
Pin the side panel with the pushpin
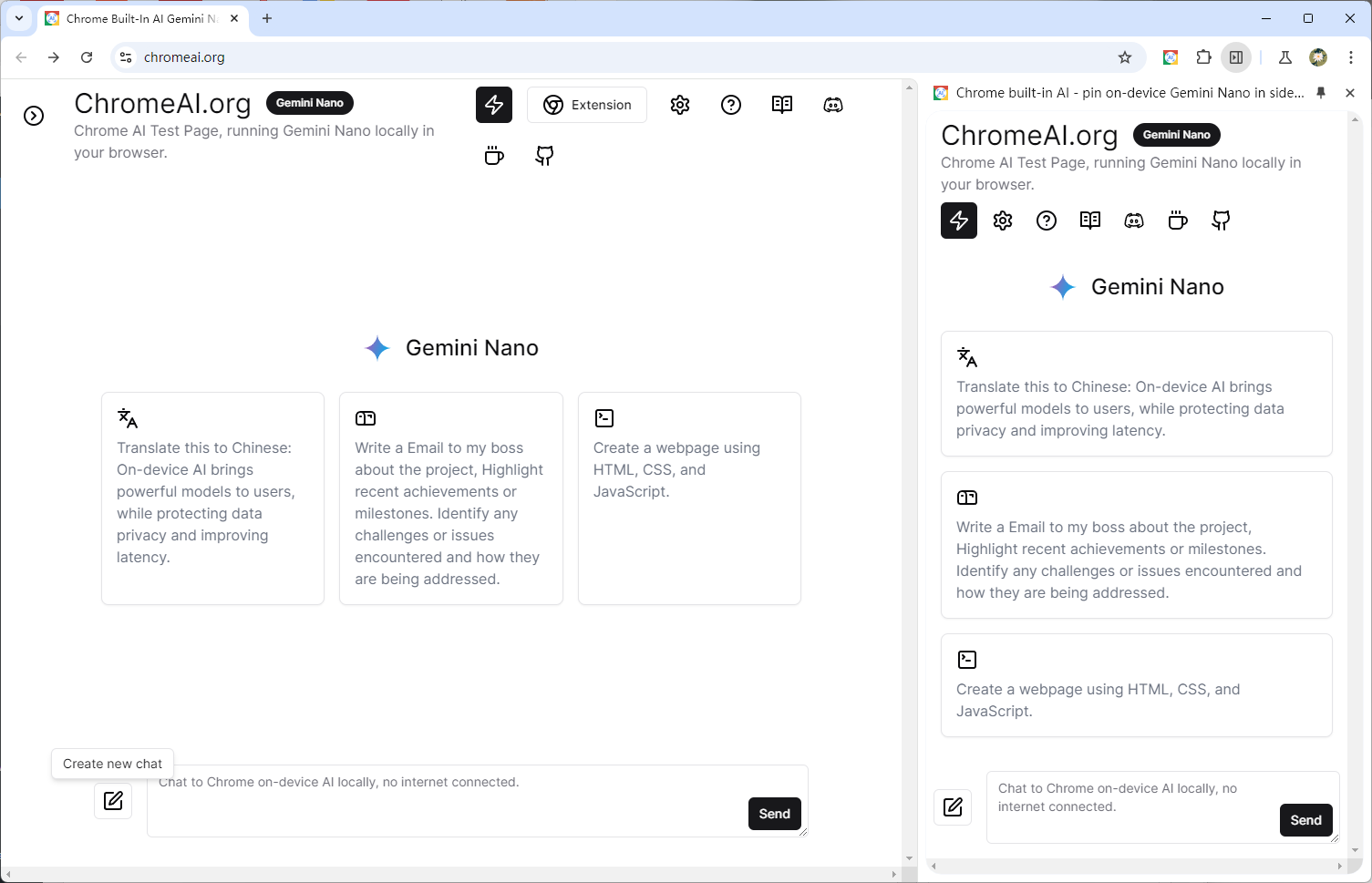[1321, 93]
